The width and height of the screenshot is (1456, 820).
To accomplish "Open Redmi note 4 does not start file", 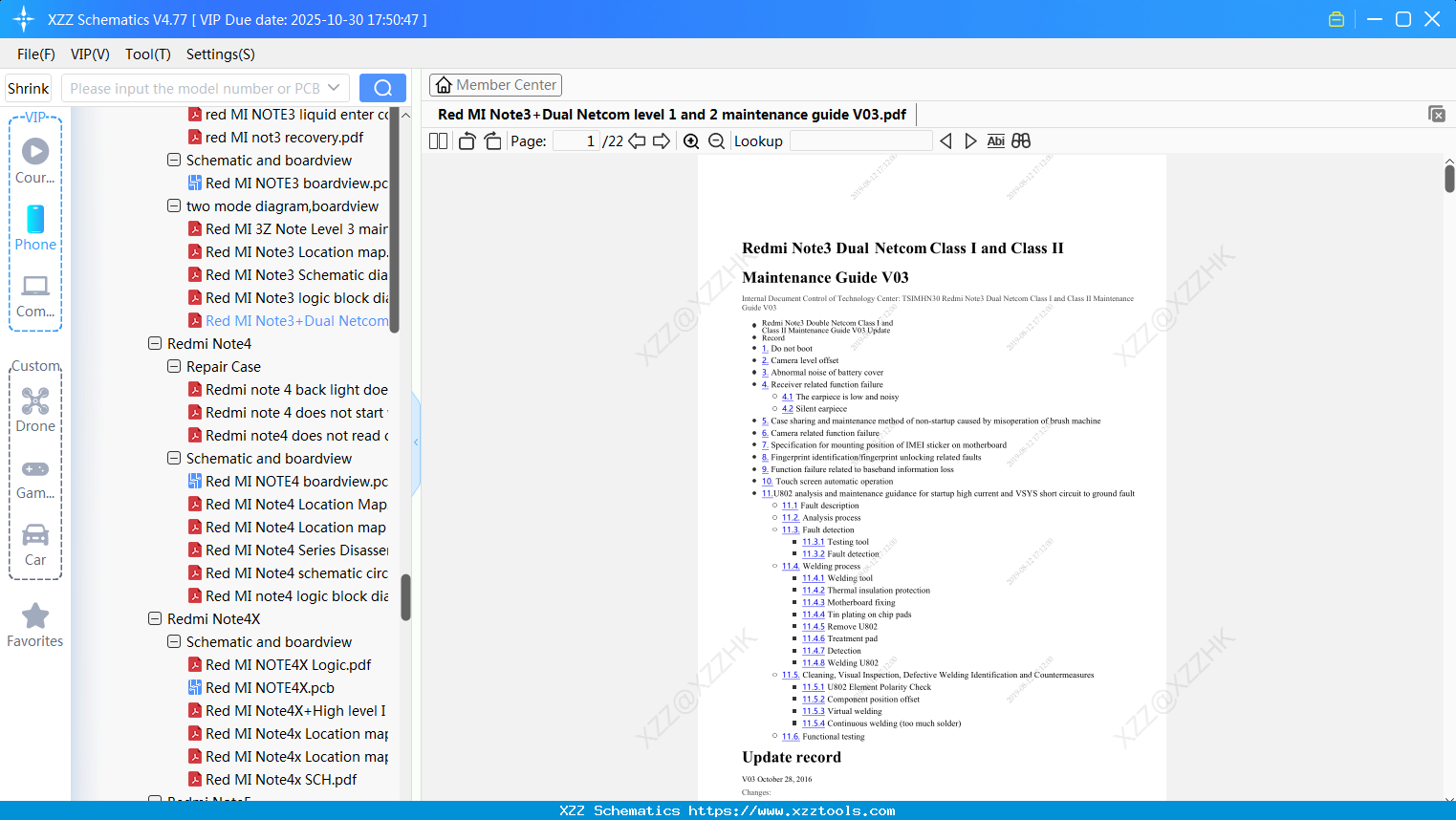I will point(288,412).
